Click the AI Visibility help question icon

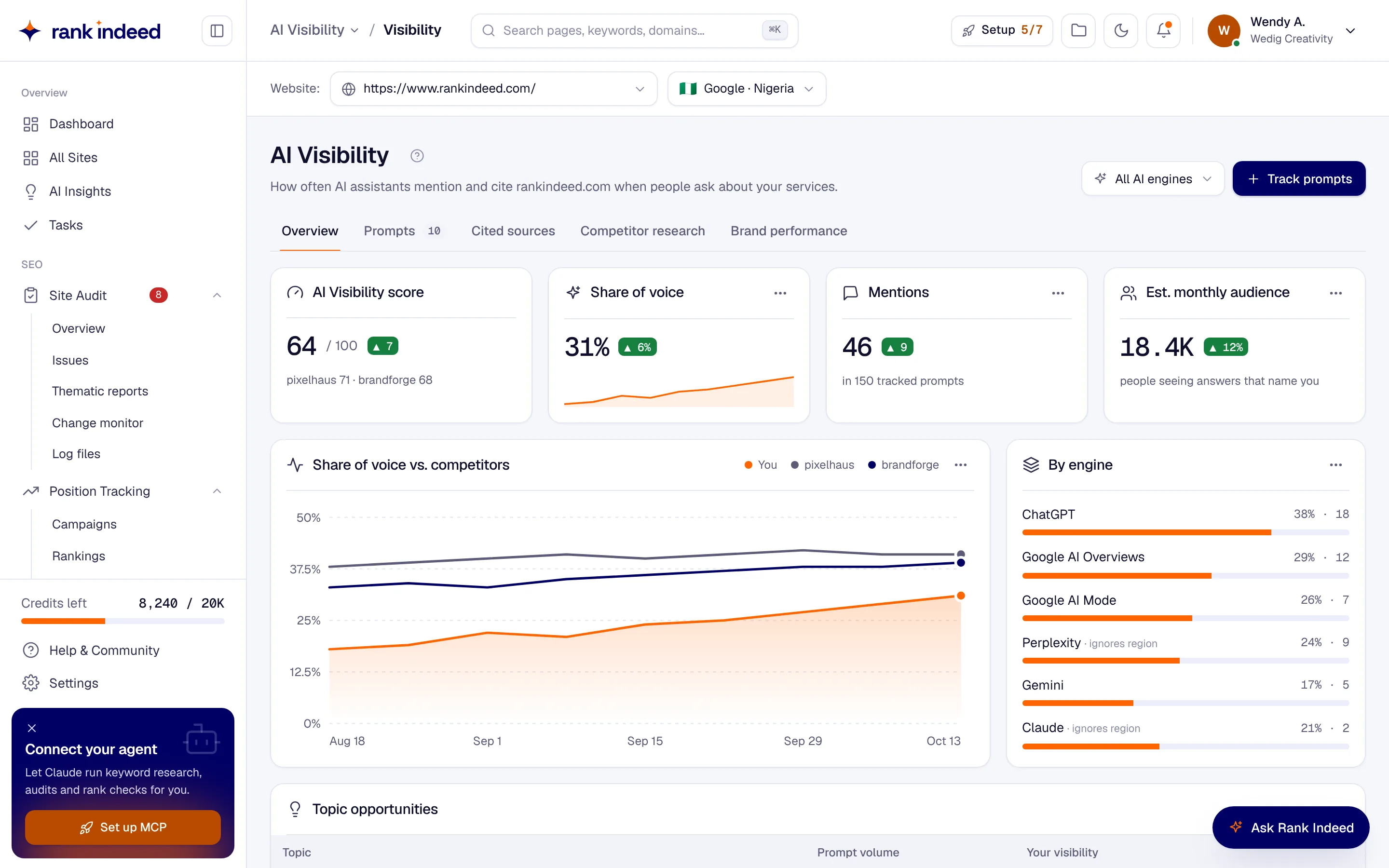[417, 156]
